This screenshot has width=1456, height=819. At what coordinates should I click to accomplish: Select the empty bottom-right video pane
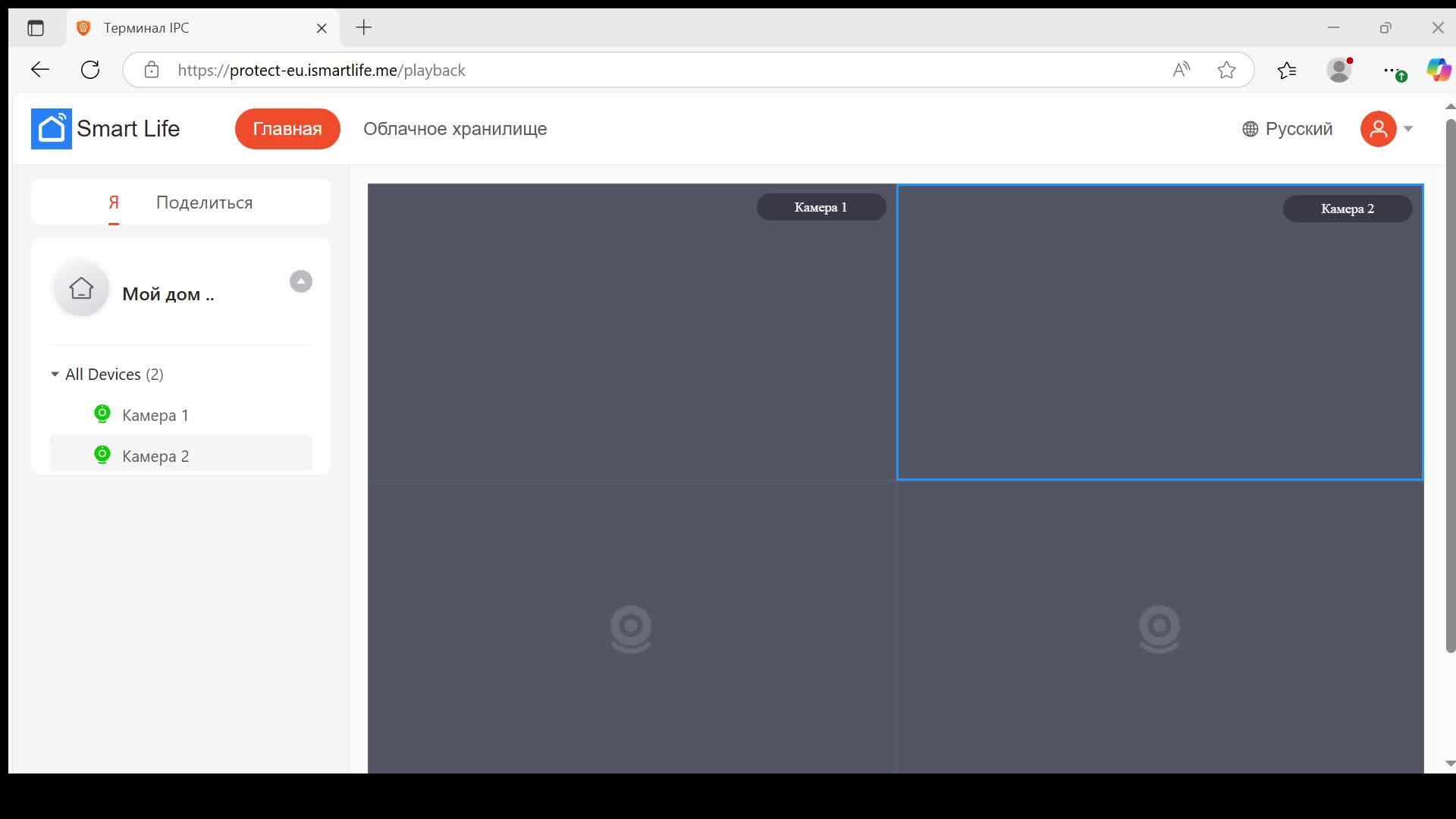point(1160,627)
